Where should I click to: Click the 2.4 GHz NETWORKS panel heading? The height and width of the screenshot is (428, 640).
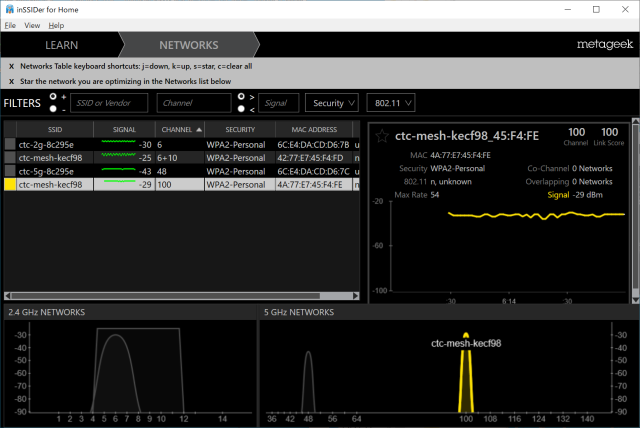click(x=47, y=312)
